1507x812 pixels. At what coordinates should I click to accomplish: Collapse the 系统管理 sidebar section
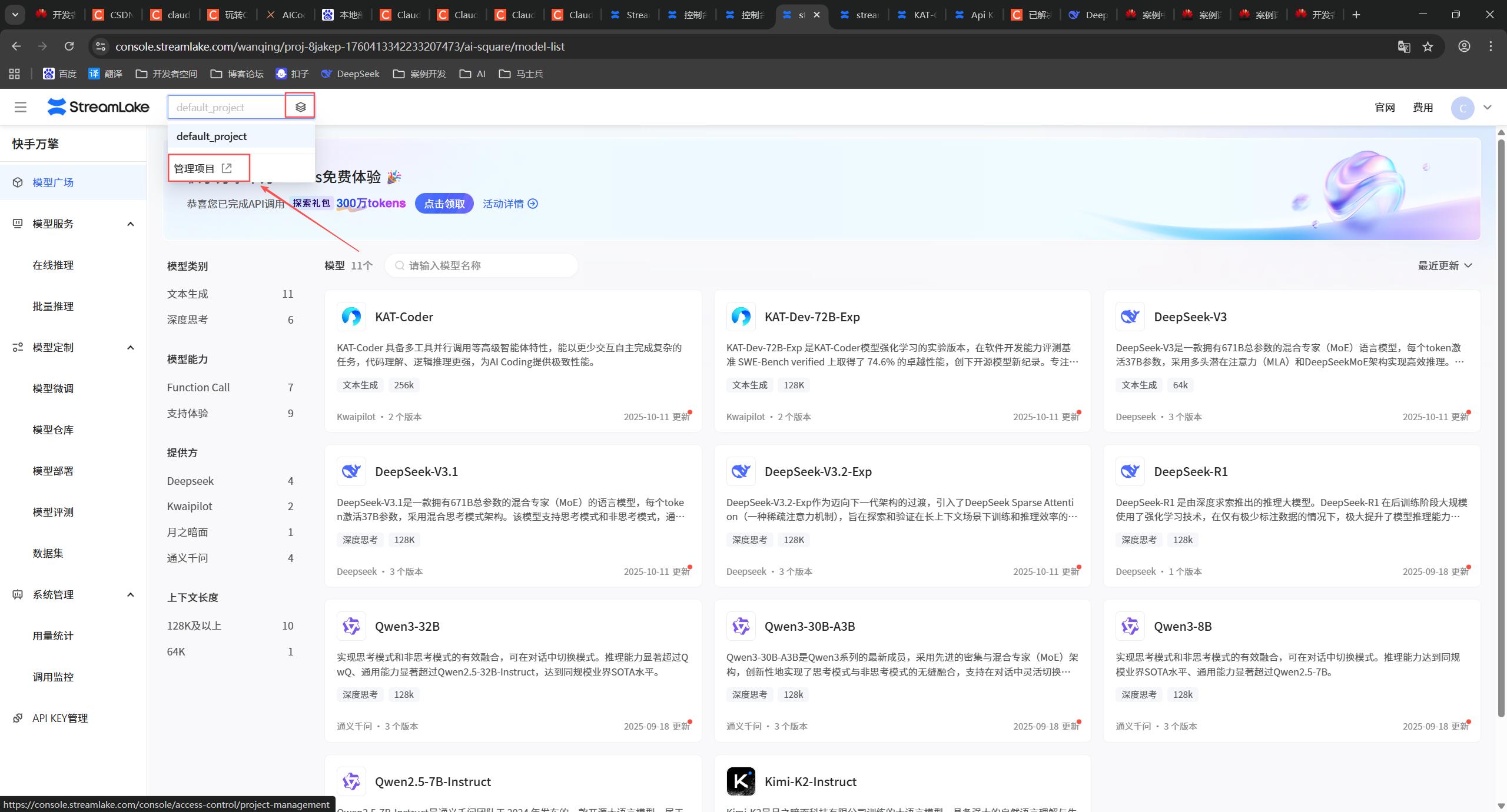coord(131,594)
